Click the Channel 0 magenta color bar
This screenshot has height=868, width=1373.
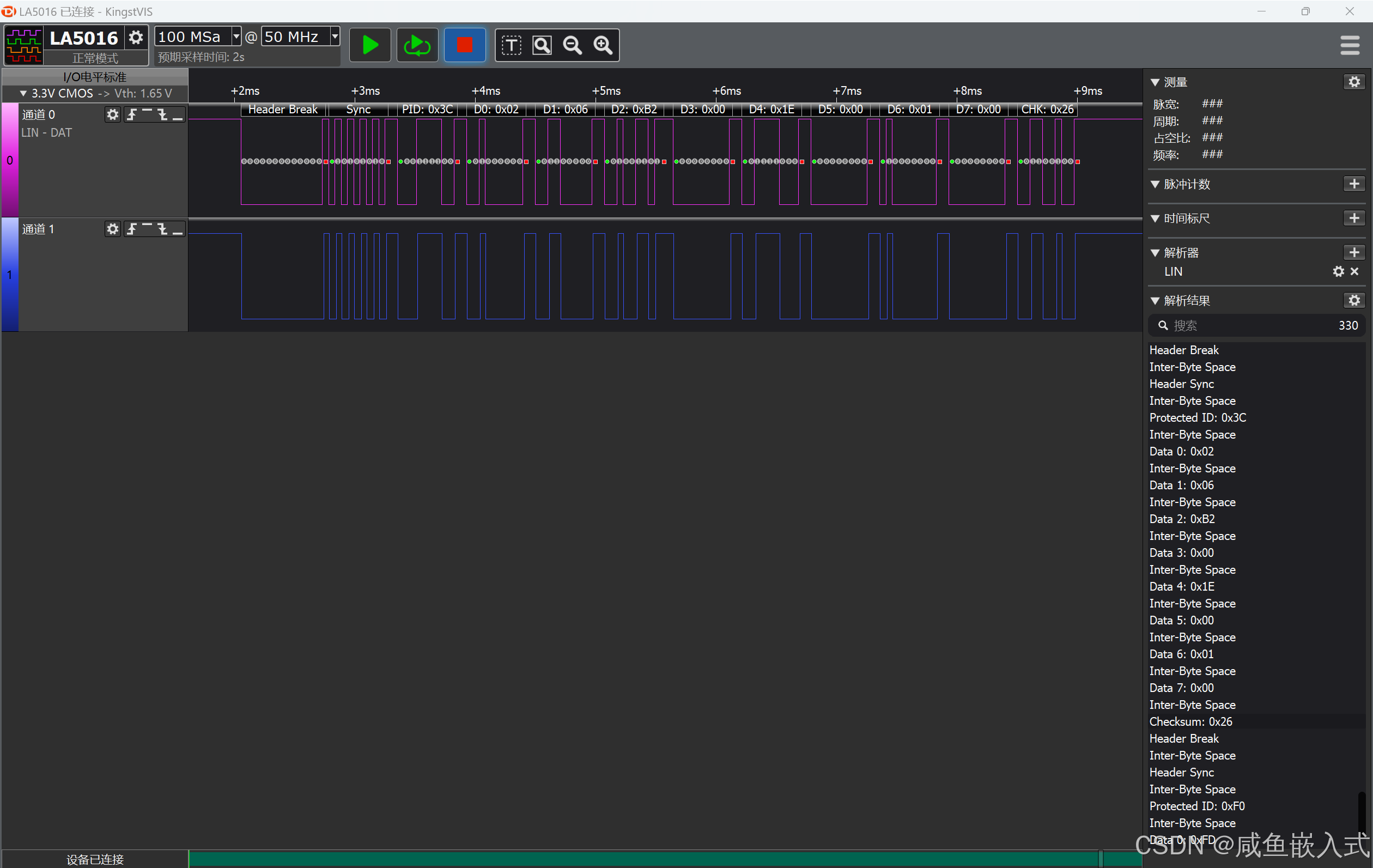10,160
